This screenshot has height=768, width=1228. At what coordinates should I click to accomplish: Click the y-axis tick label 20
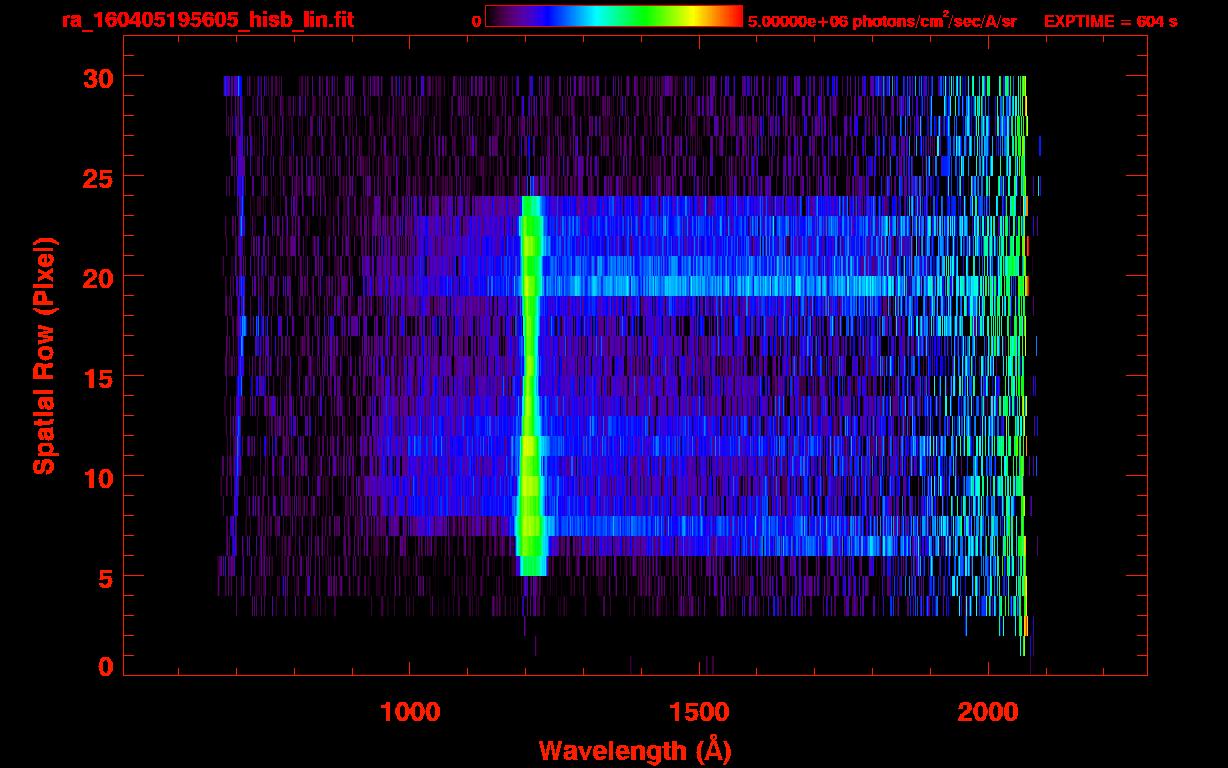pyautogui.click(x=97, y=277)
